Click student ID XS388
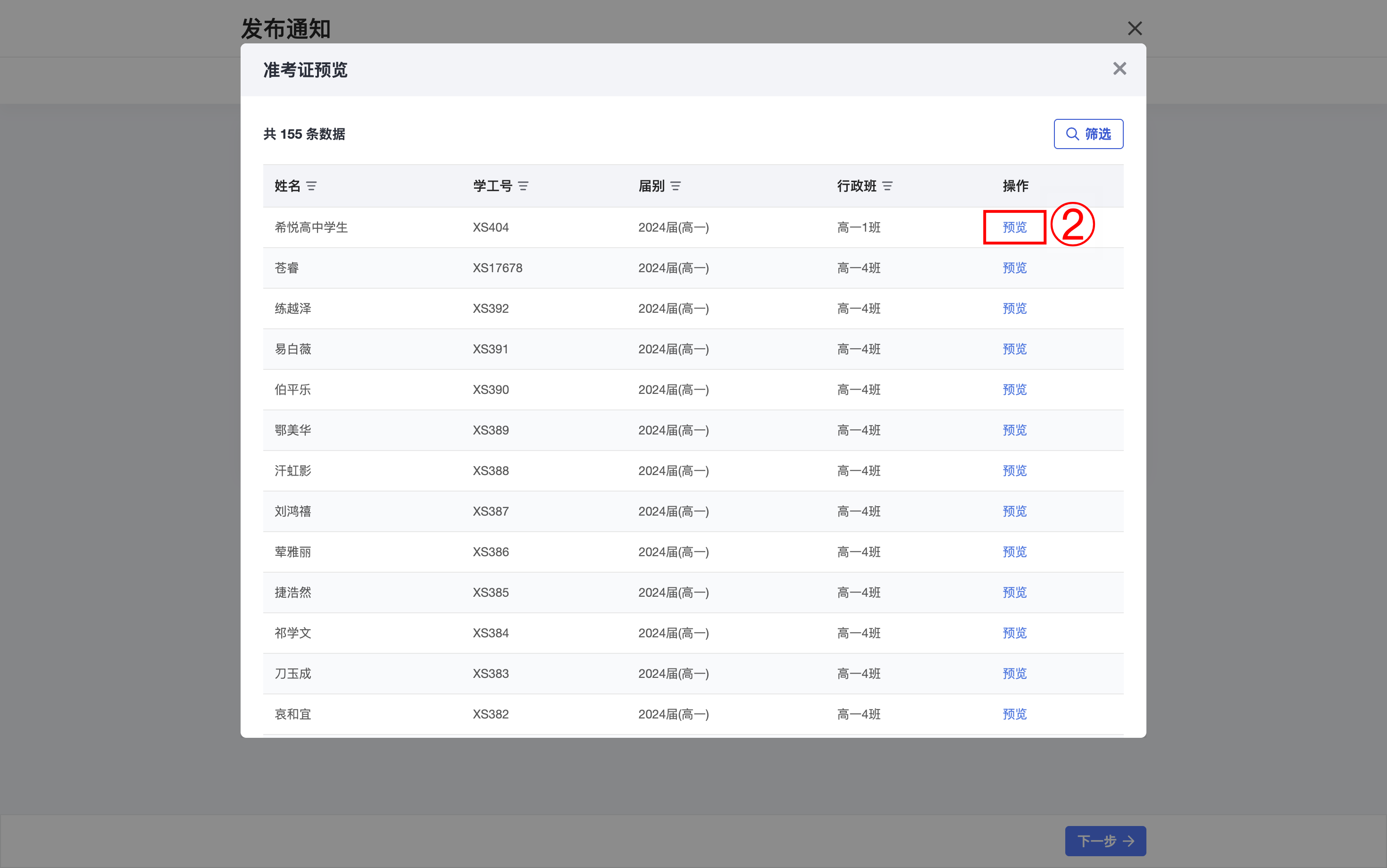Screen dimensions: 1387x868 pyautogui.click(x=491, y=471)
